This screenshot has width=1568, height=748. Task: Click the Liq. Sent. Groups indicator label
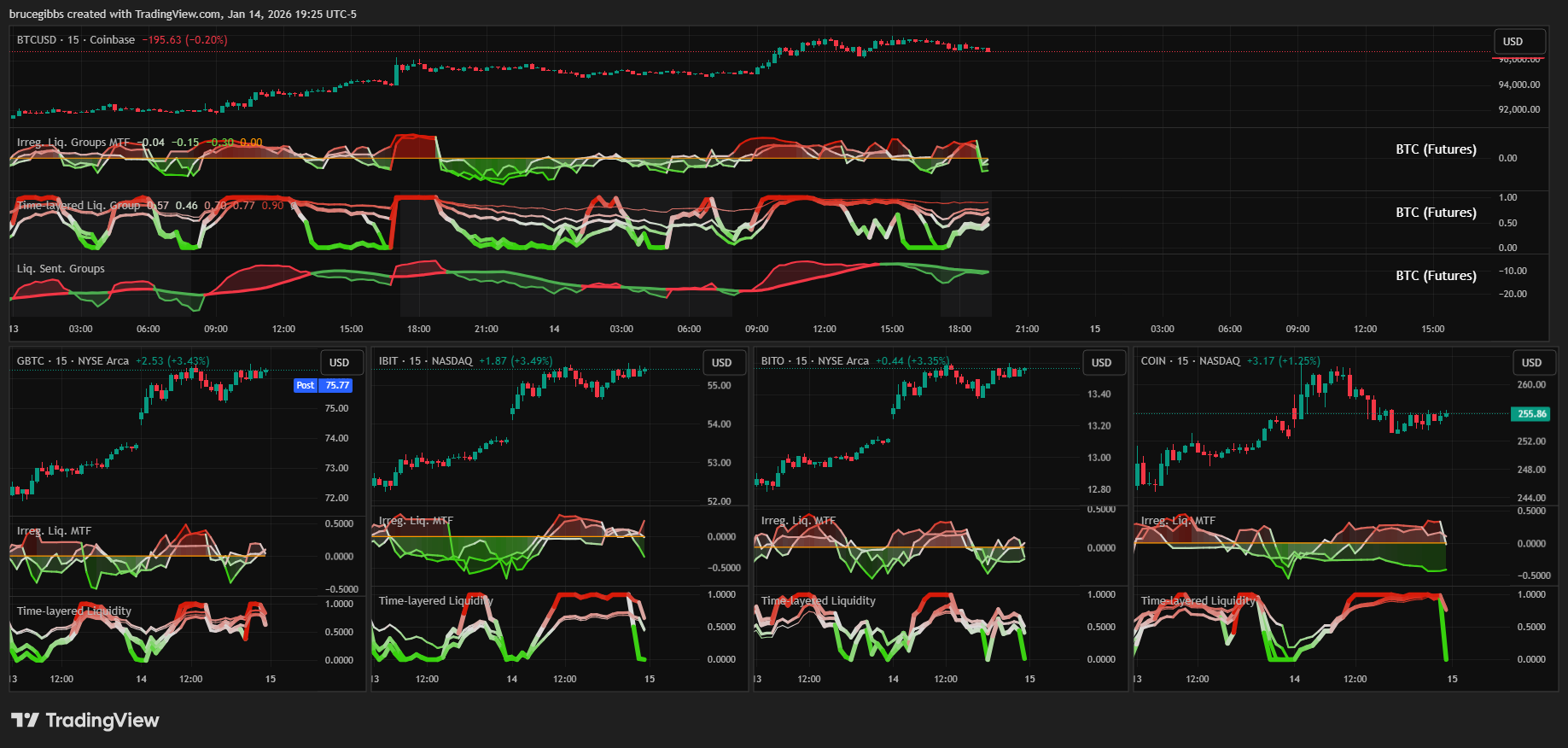[x=61, y=269]
